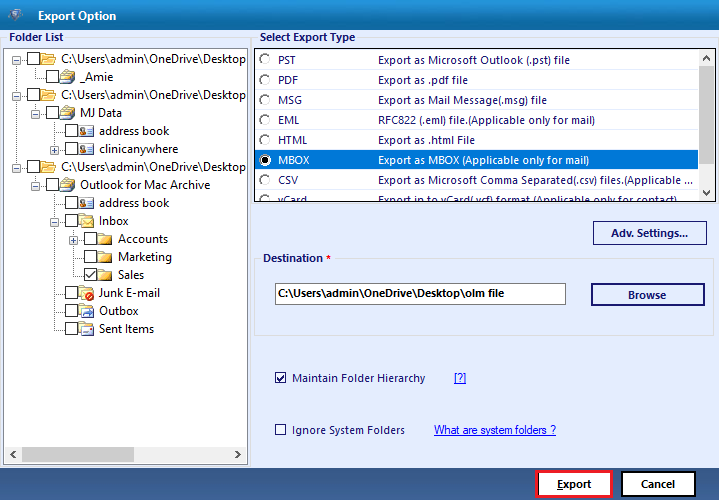Check the _Amie folder checkbox
The width and height of the screenshot is (719, 500).
click(x=52, y=77)
